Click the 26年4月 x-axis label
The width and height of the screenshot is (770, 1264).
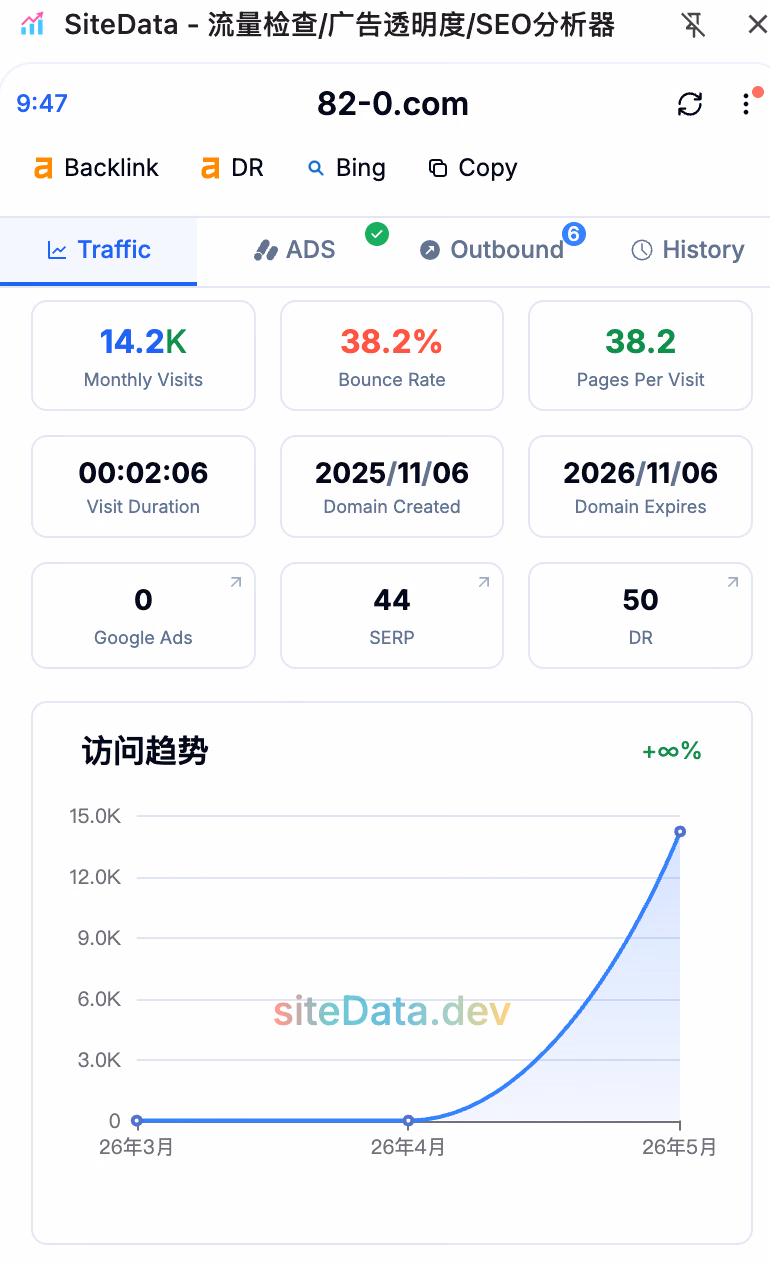408,1148
